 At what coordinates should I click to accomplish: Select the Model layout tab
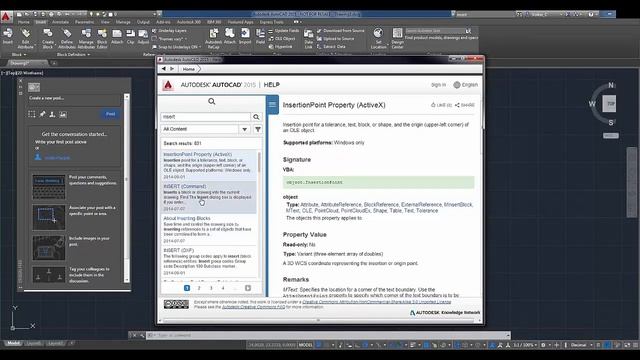13,344
